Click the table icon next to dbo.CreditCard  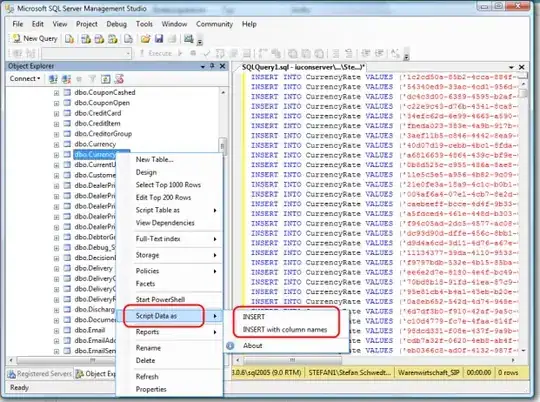point(67,113)
